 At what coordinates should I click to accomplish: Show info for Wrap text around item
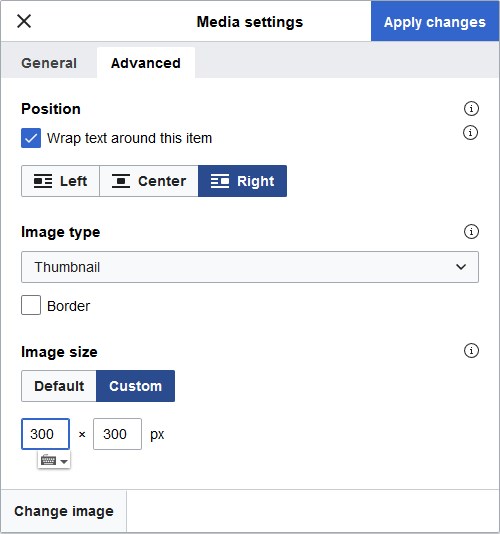pyautogui.click(x=470, y=132)
